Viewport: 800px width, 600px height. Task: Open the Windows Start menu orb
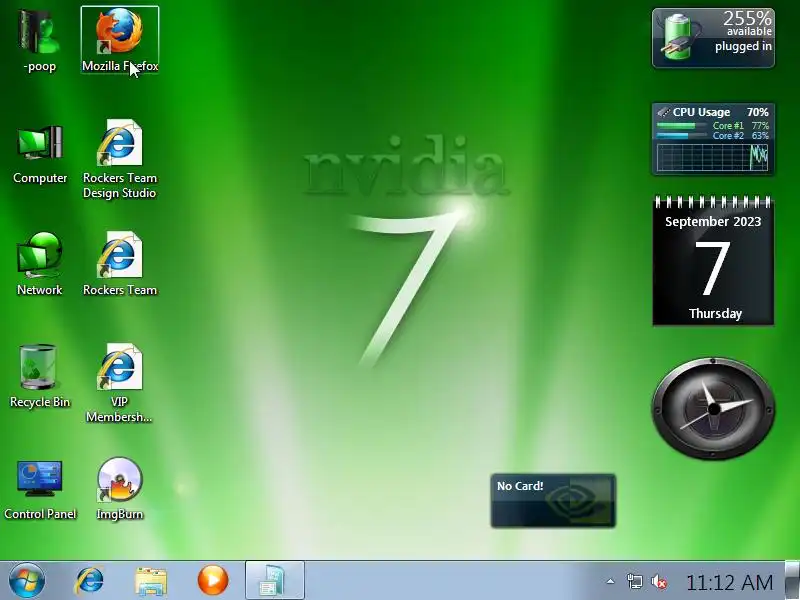tap(27, 581)
